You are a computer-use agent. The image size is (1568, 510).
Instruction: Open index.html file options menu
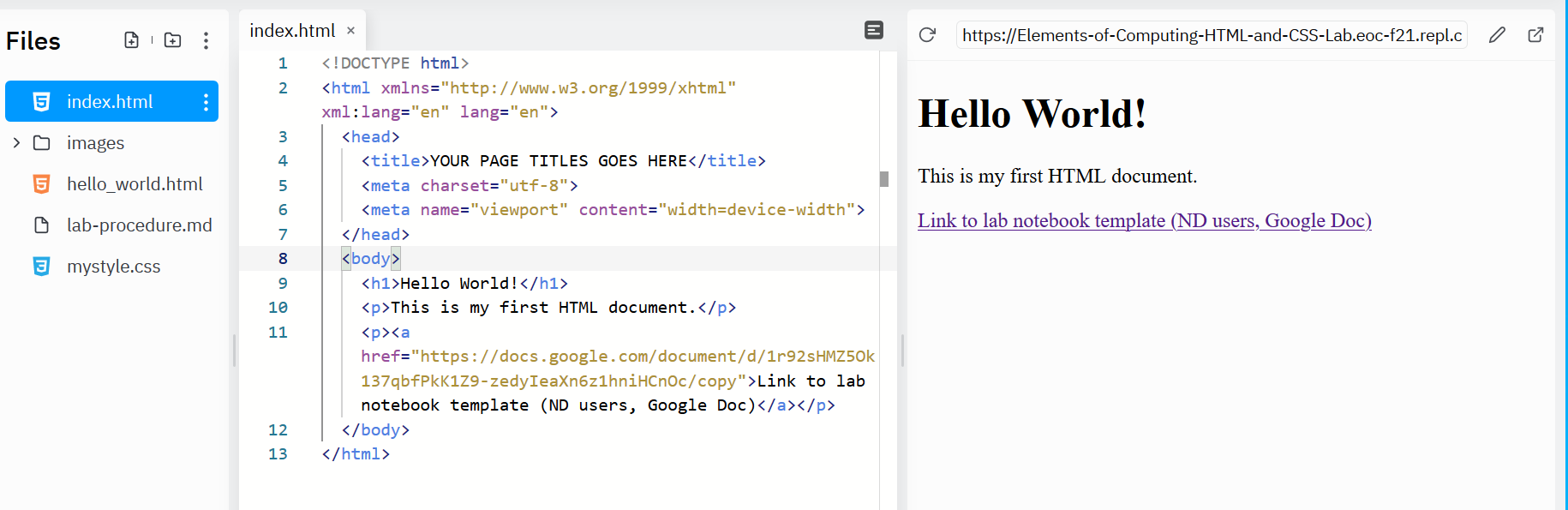[x=206, y=102]
